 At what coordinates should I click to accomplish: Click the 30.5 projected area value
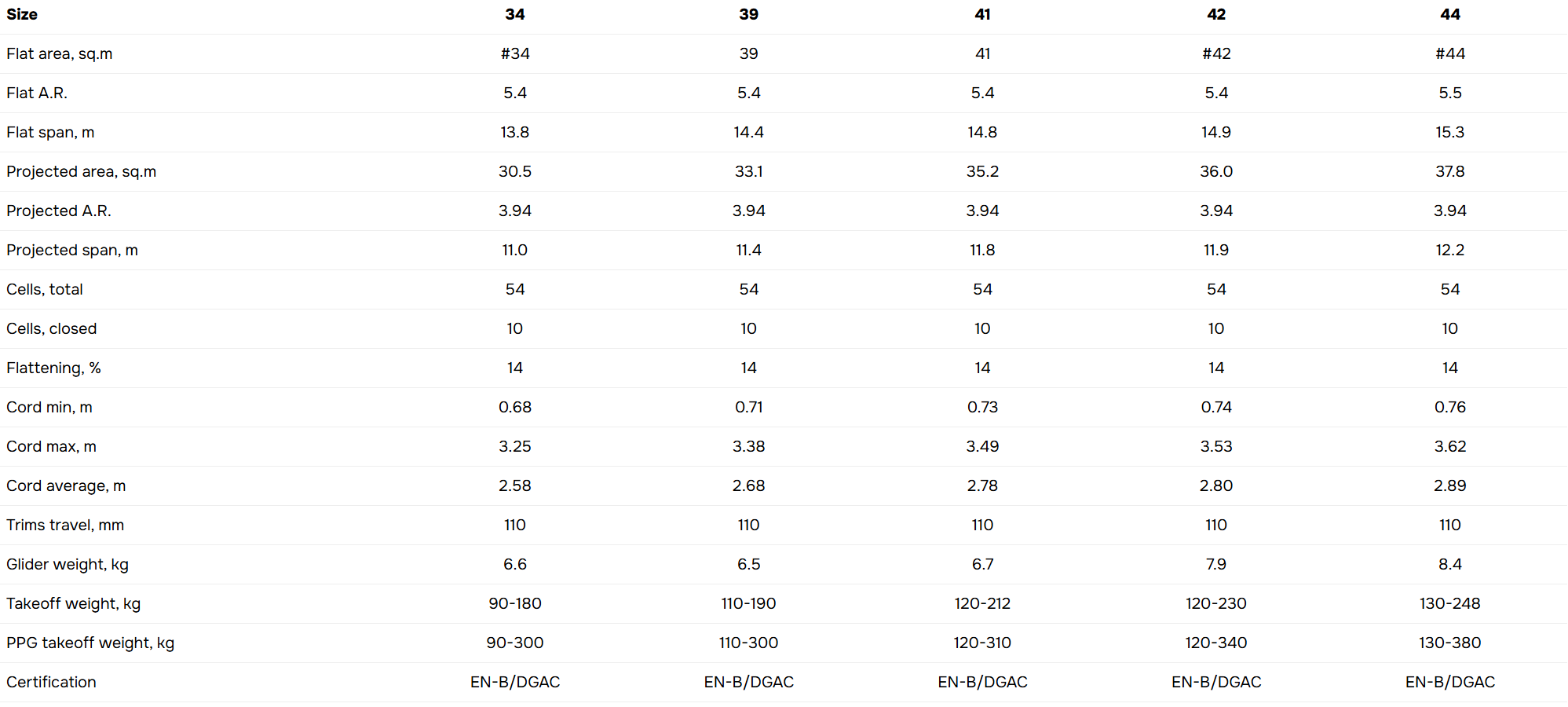pyautogui.click(x=515, y=171)
